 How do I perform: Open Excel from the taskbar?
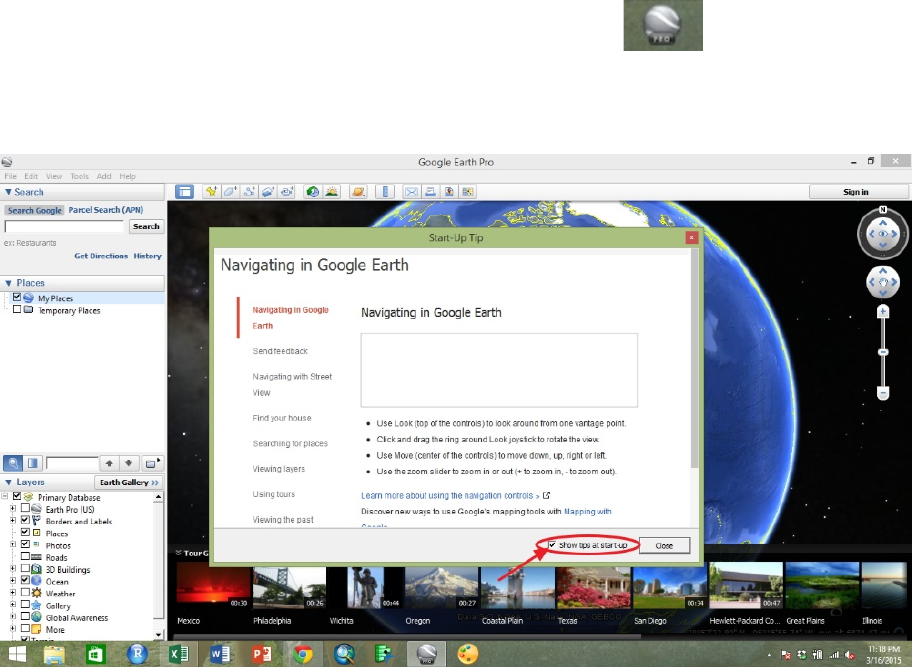coord(179,654)
